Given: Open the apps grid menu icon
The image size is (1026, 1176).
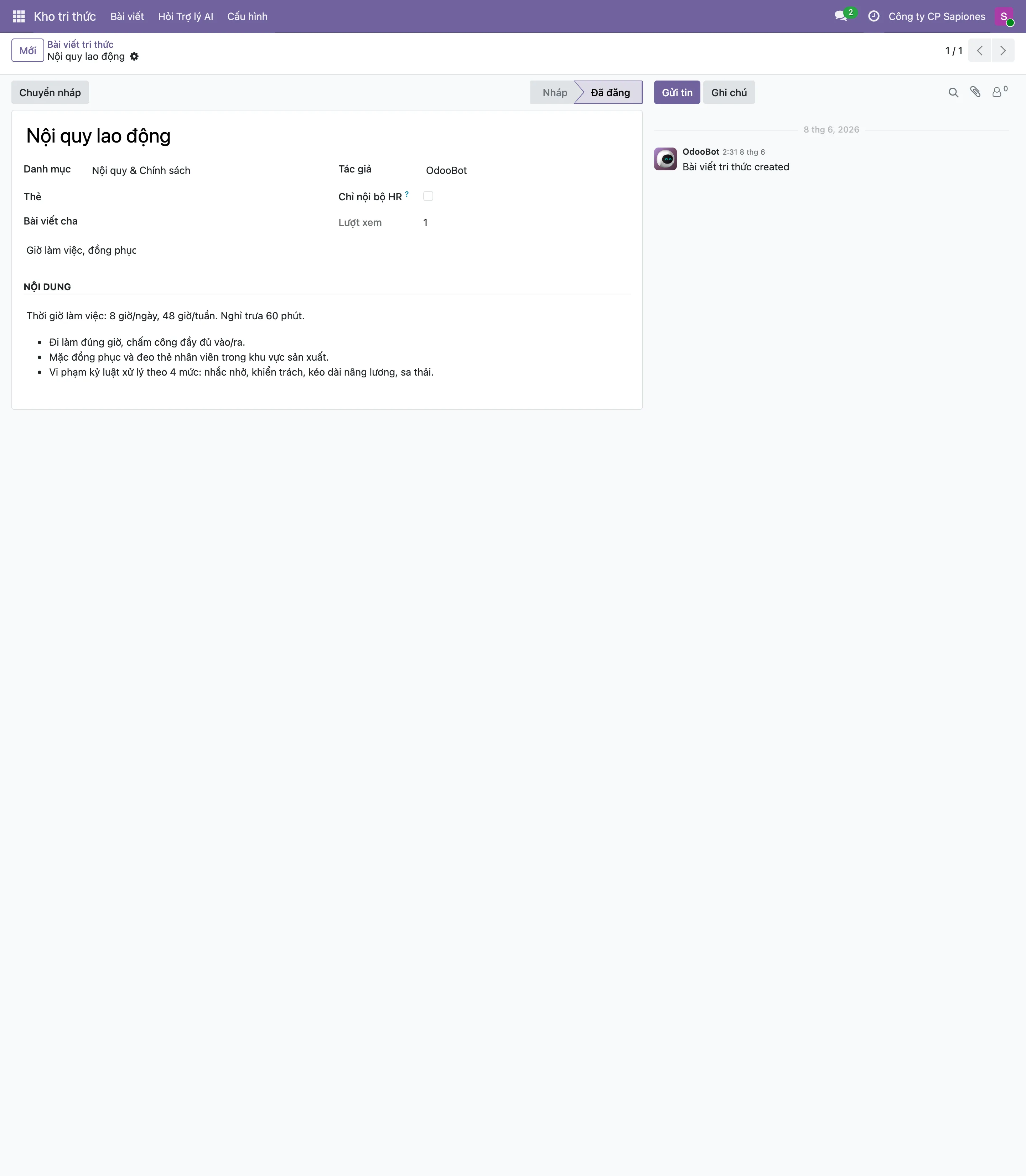Looking at the screenshot, I should click(18, 16).
